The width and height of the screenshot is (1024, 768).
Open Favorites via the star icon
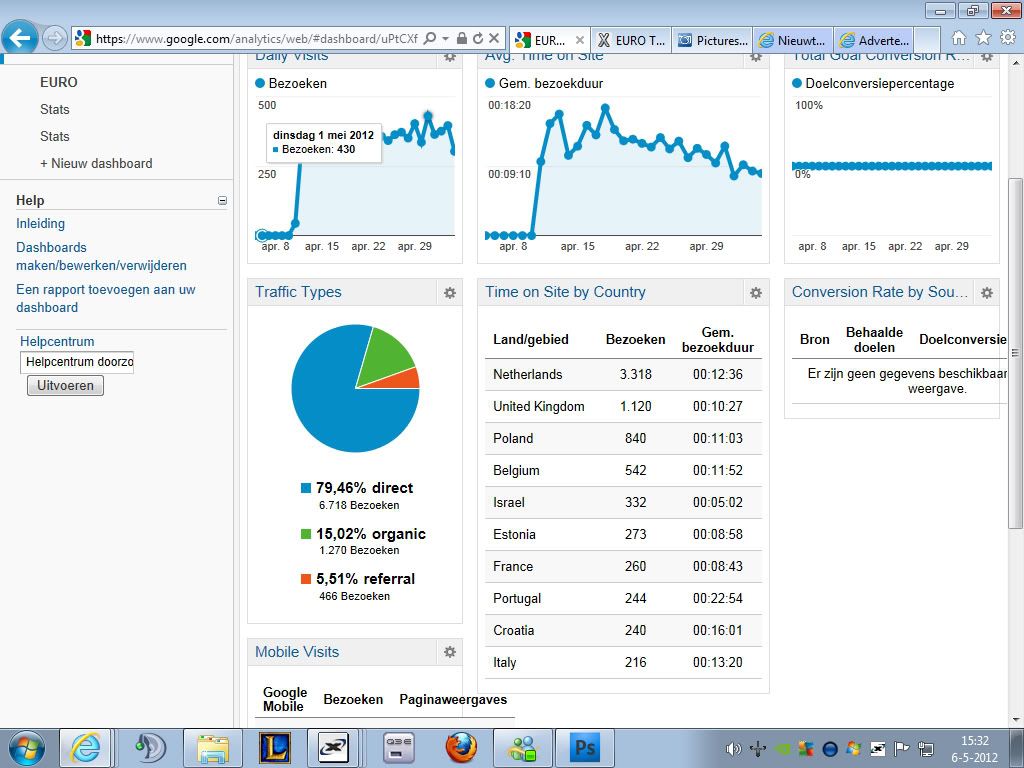(983, 38)
